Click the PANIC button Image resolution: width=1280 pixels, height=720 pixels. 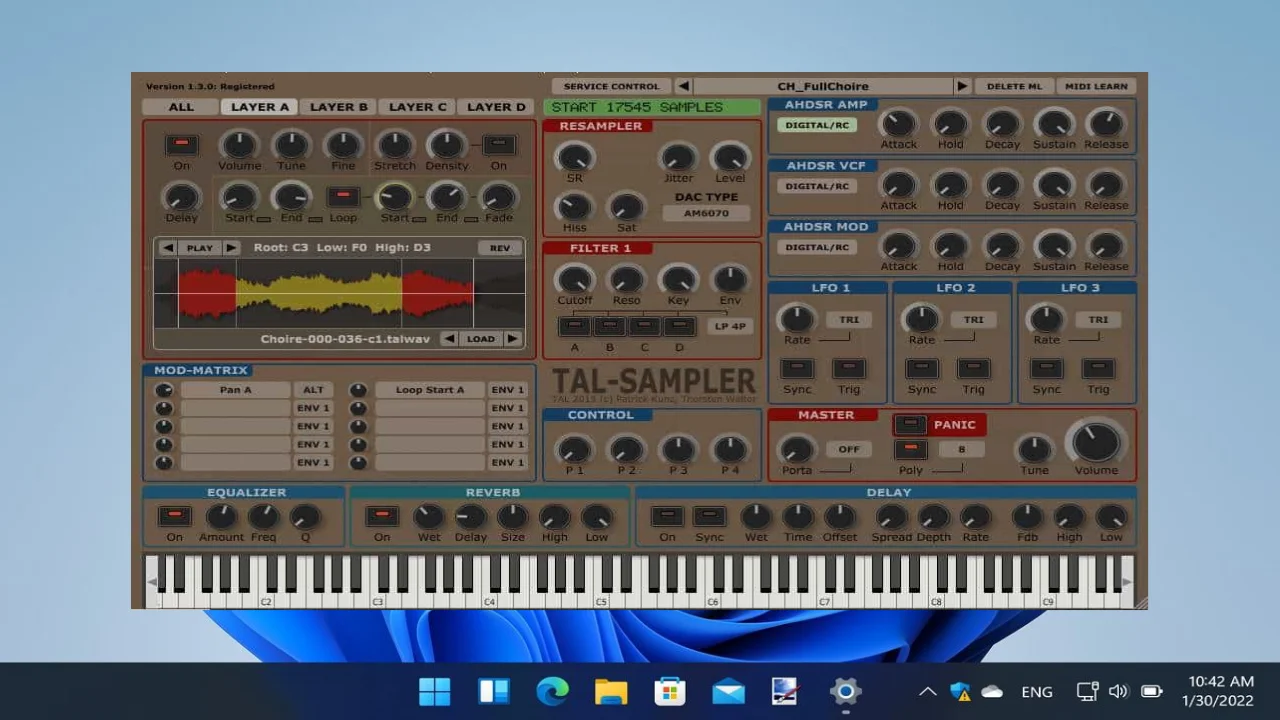[954, 425]
